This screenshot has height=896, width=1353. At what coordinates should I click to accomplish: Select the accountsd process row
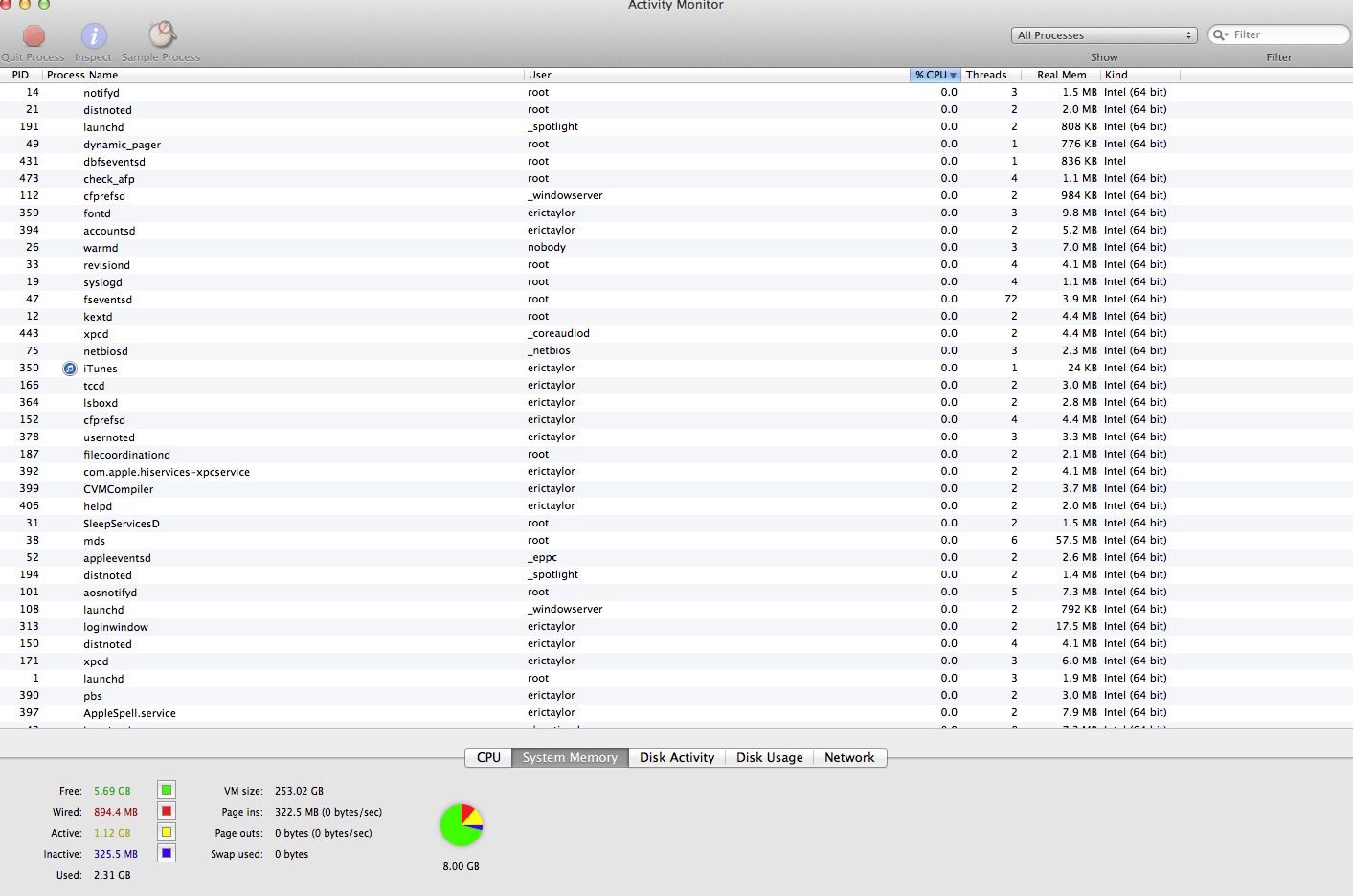pos(676,231)
